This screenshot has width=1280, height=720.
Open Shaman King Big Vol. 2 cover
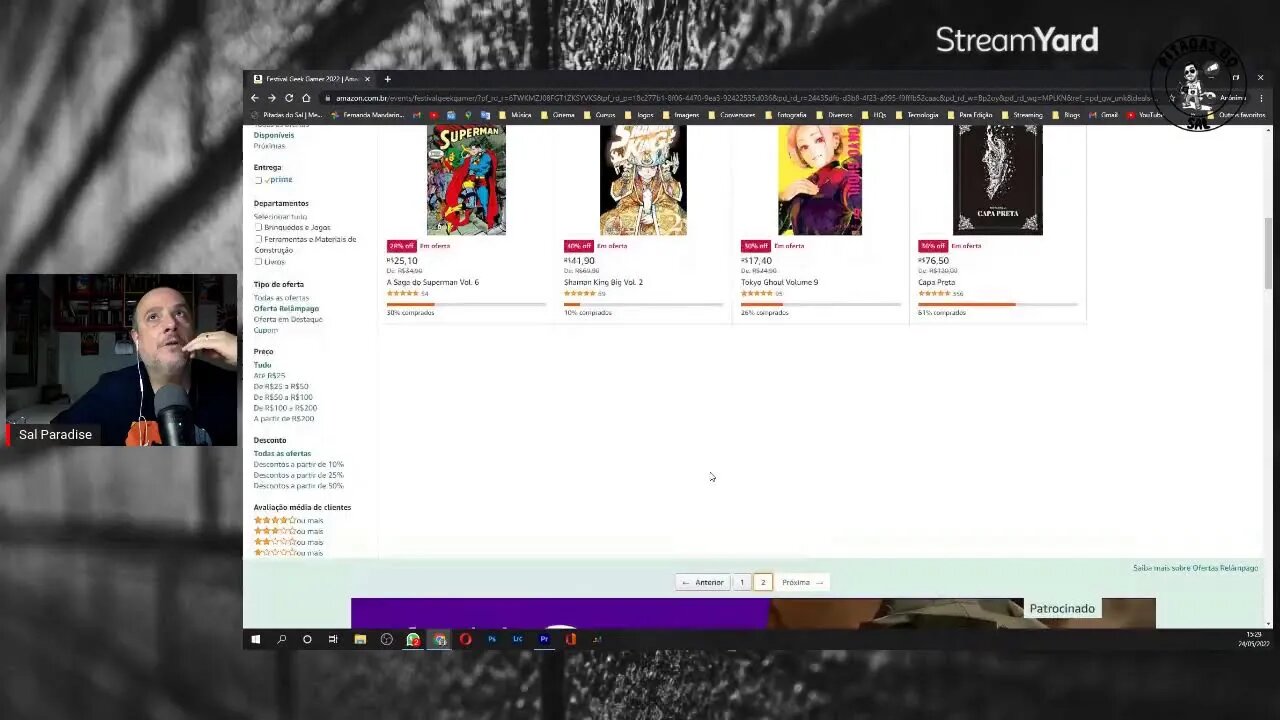tap(643, 180)
